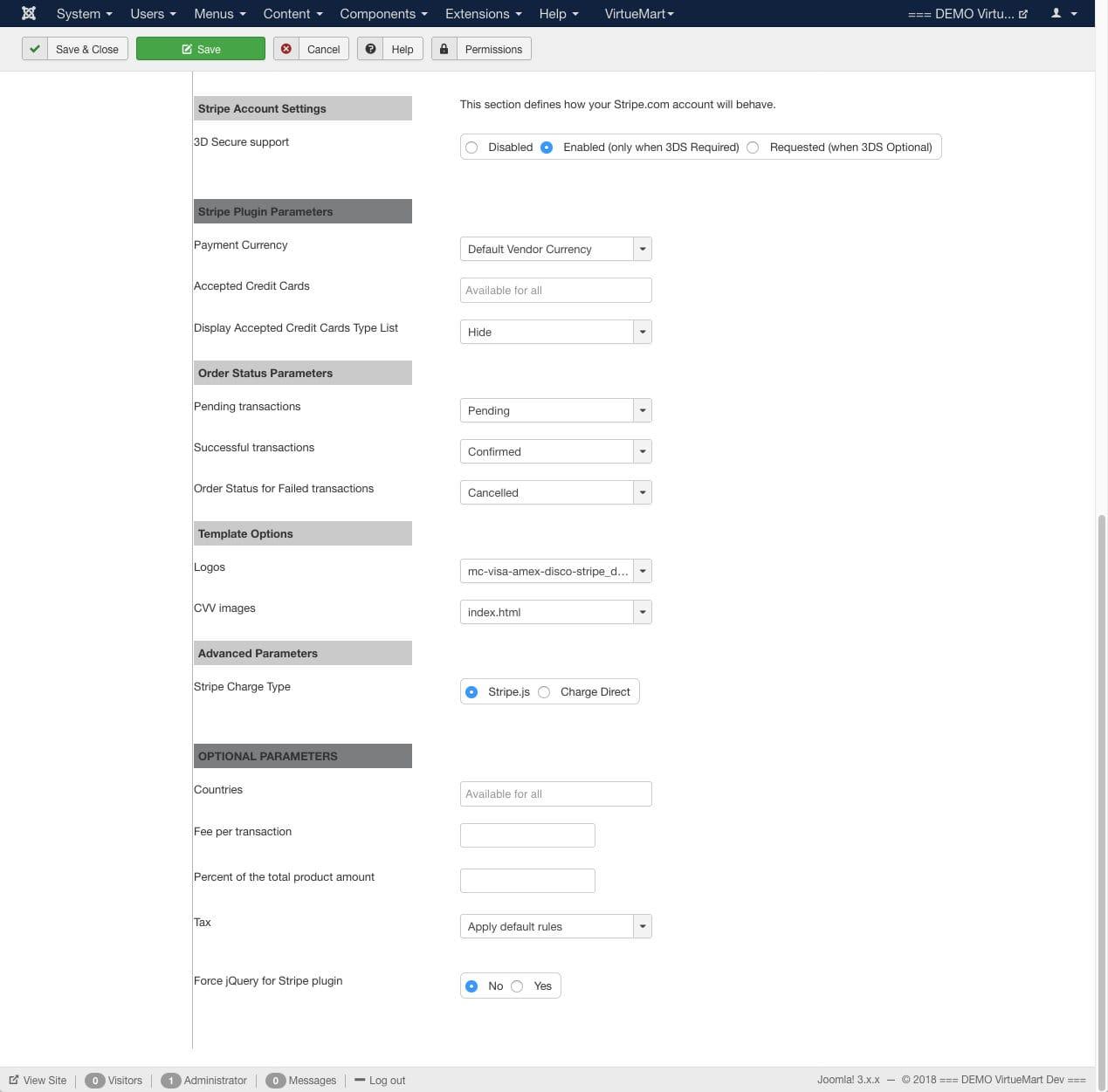
Task: Open the Content menu
Action: pos(292,14)
